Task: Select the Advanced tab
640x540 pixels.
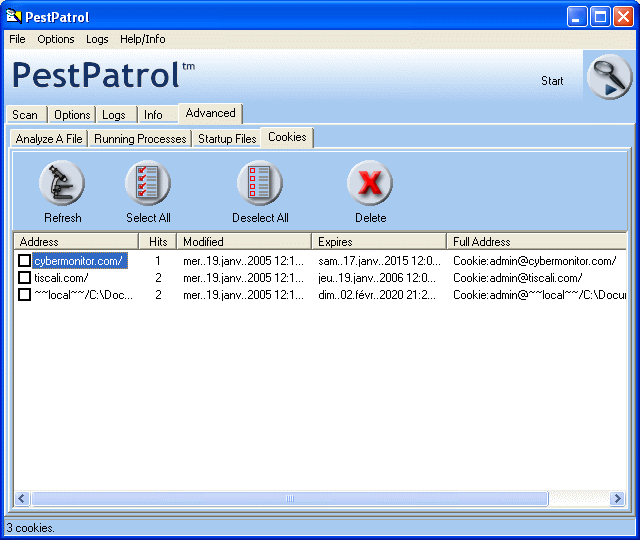Action: pos(211,113)
